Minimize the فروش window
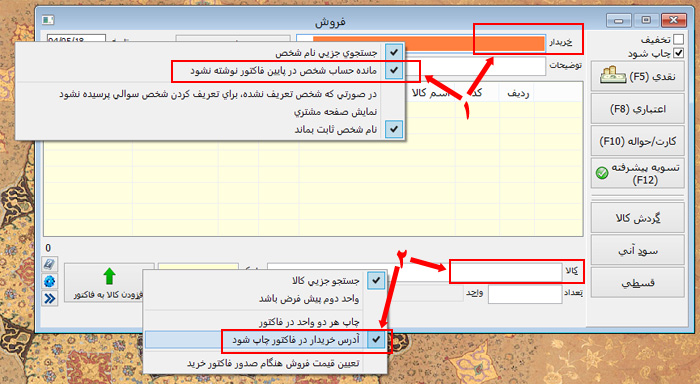This screenshot has height=384, width=700. click(618, 20)
